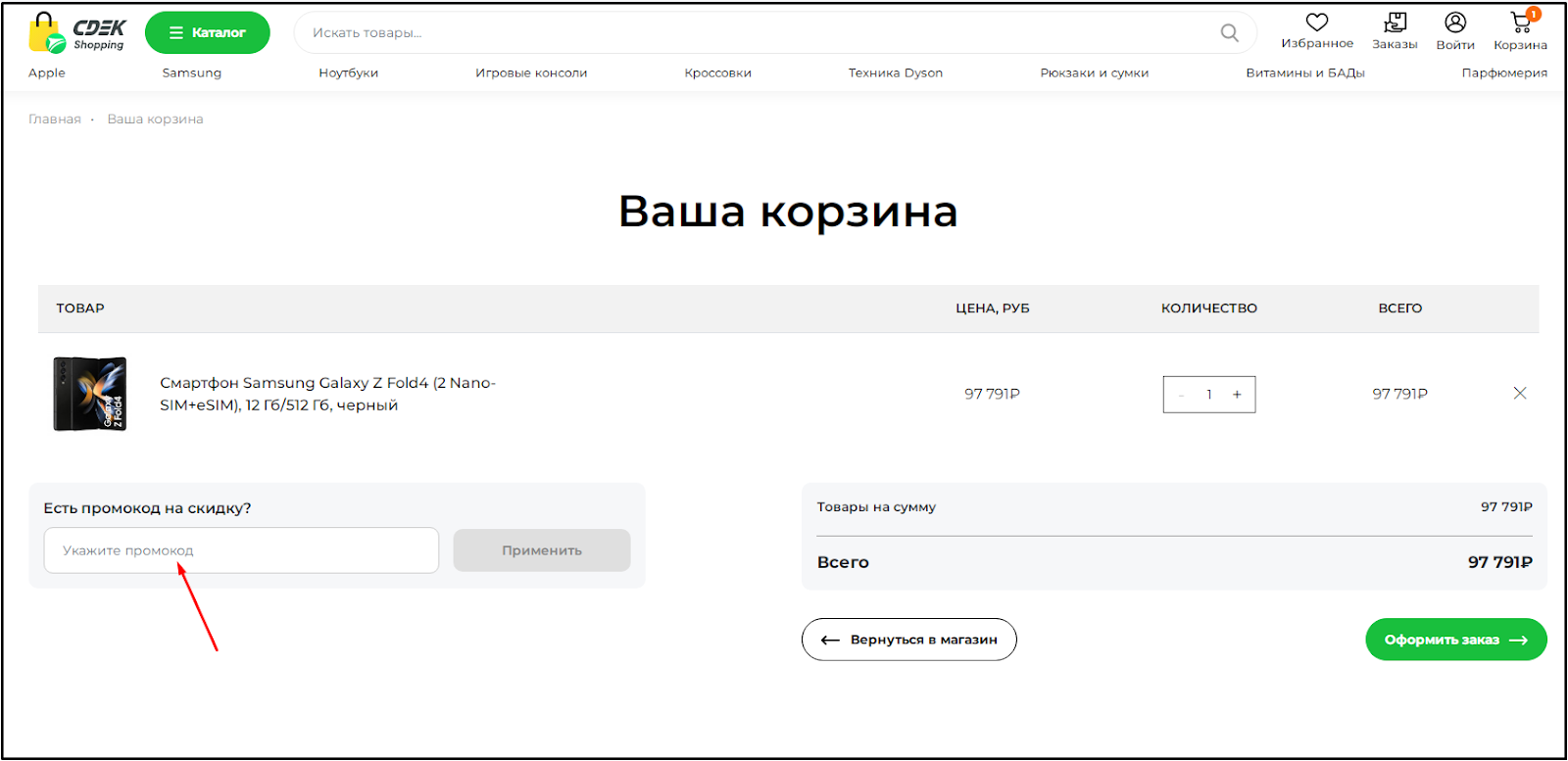The image size is (1568, 761).
Task: Click the Есть промокод на скидку? label
Action: (147, 508)
